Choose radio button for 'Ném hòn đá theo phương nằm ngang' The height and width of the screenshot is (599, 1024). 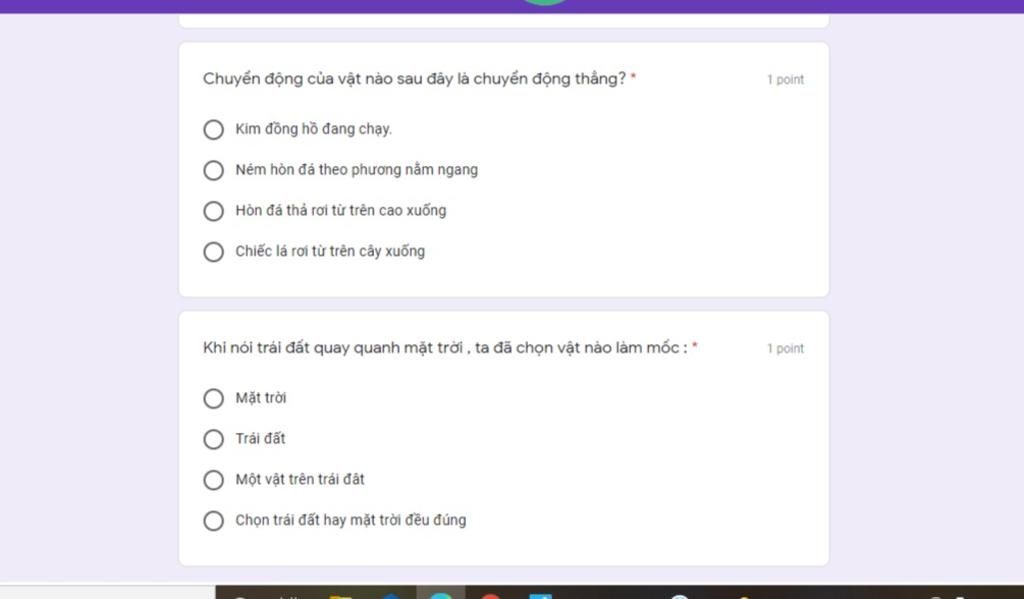coord(213,170)
